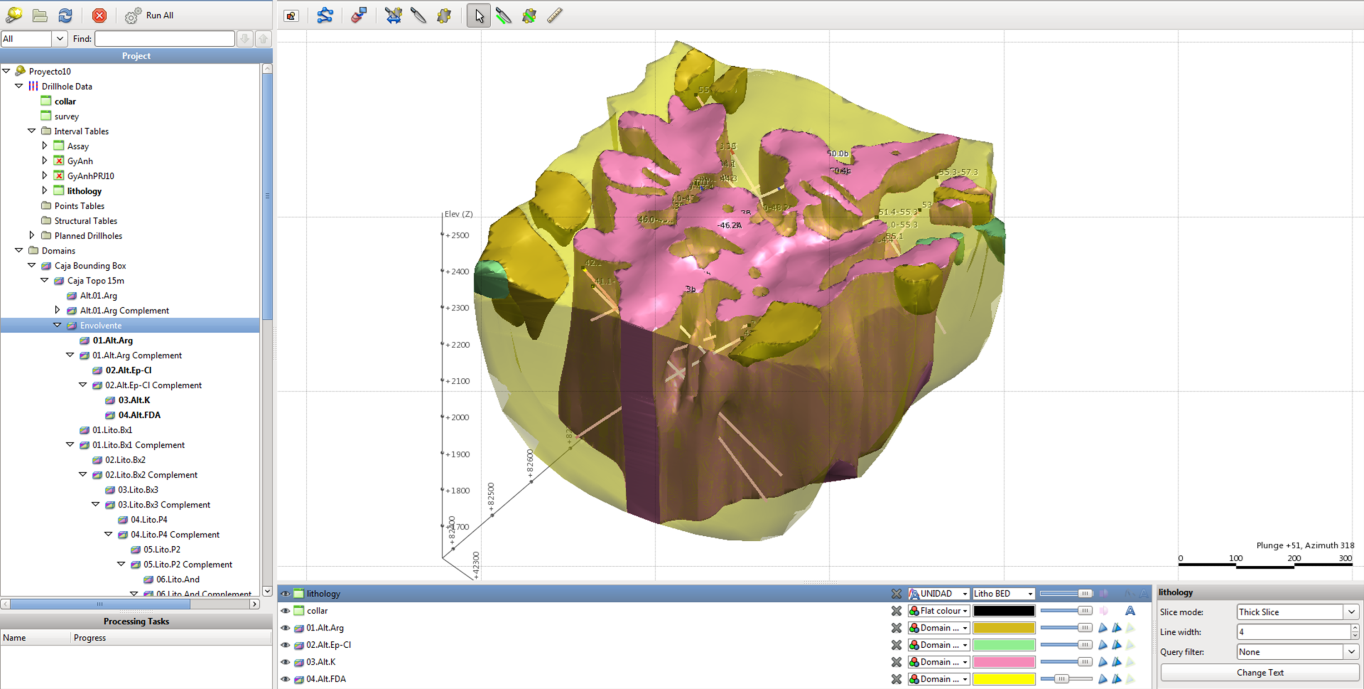
Task: Click the screenshot capture icon in toolbar
Action: pos(291,16)
